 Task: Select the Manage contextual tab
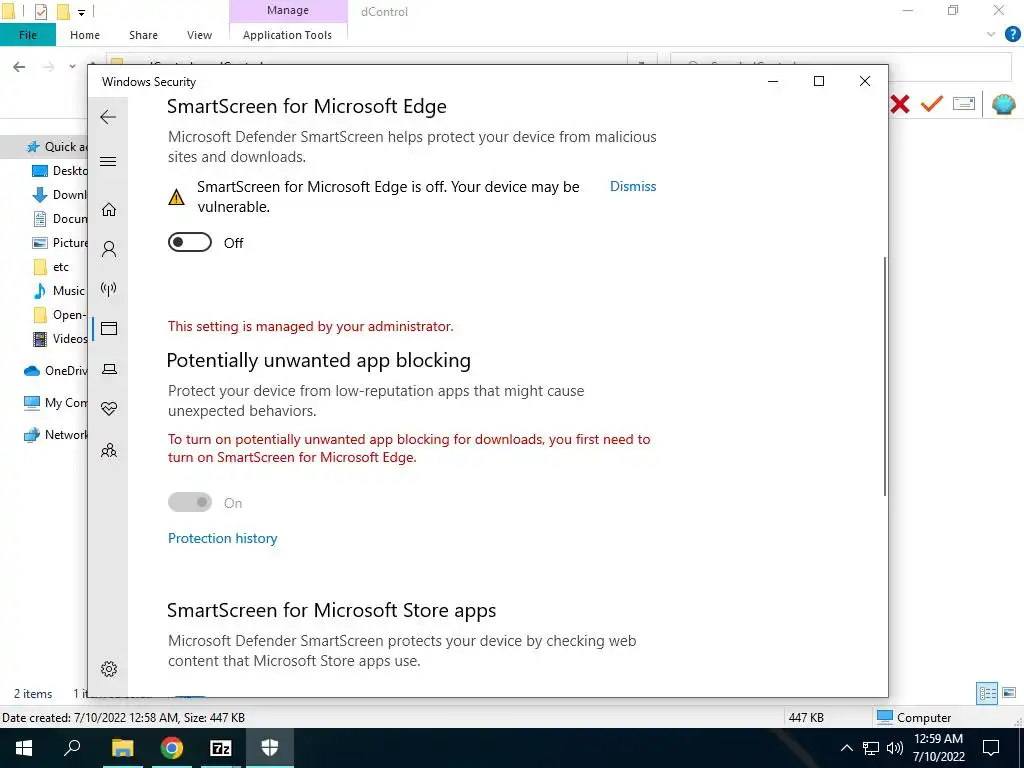[x=288, y=10]
